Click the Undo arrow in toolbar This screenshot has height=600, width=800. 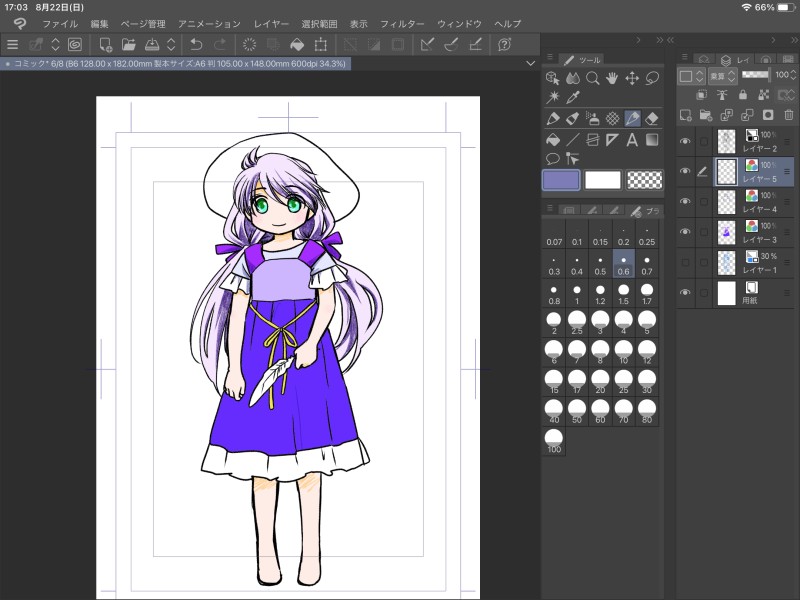[x=196, y=44]
